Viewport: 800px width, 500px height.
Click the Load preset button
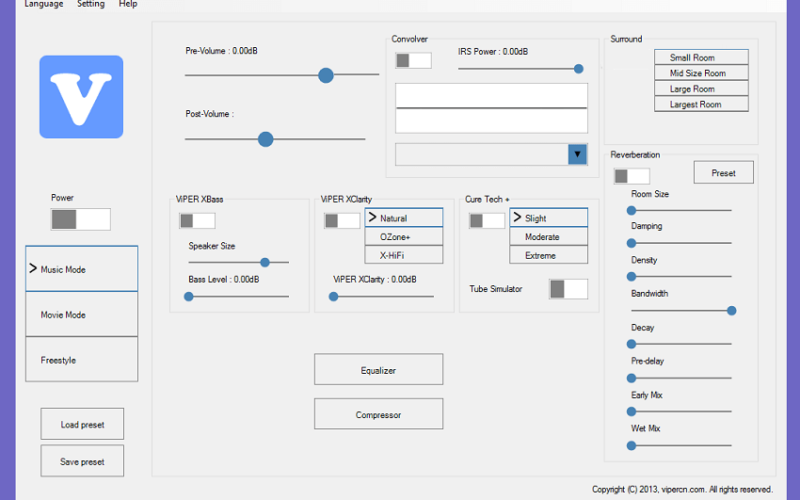(x=82, y=424)
